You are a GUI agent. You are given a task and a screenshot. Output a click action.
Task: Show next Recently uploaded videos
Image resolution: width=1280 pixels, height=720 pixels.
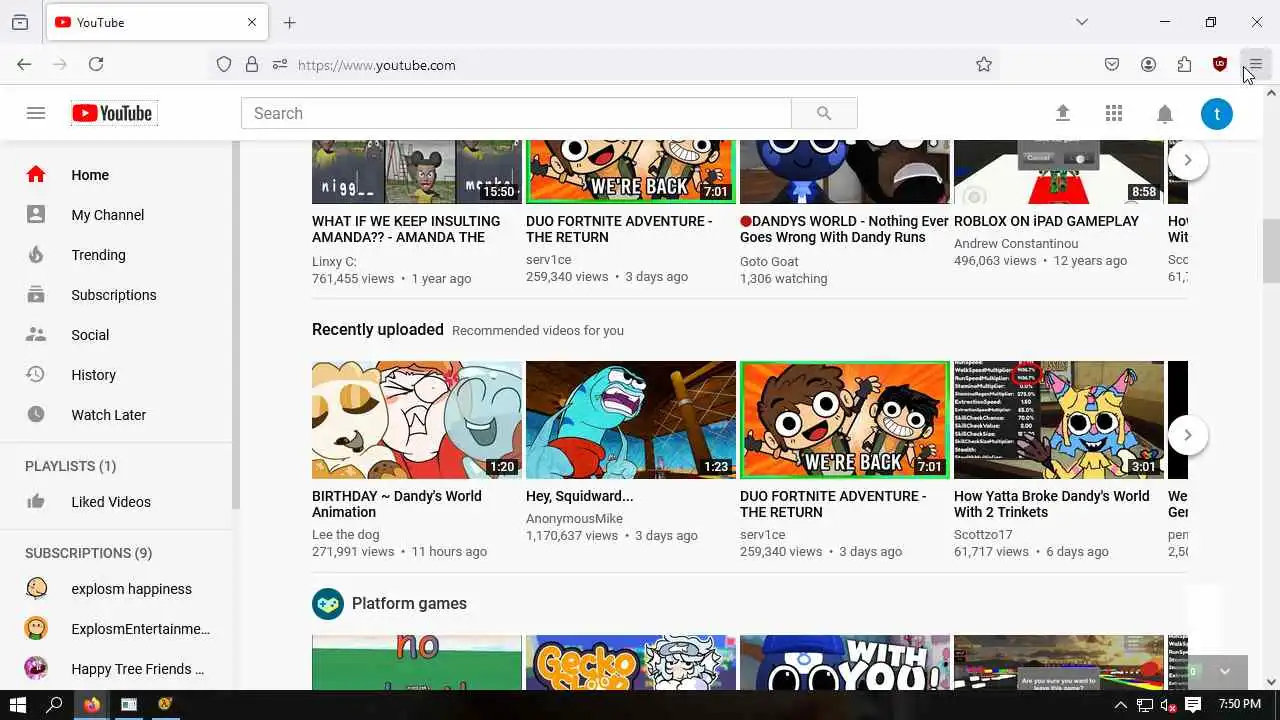click(x=1187, y=435)
